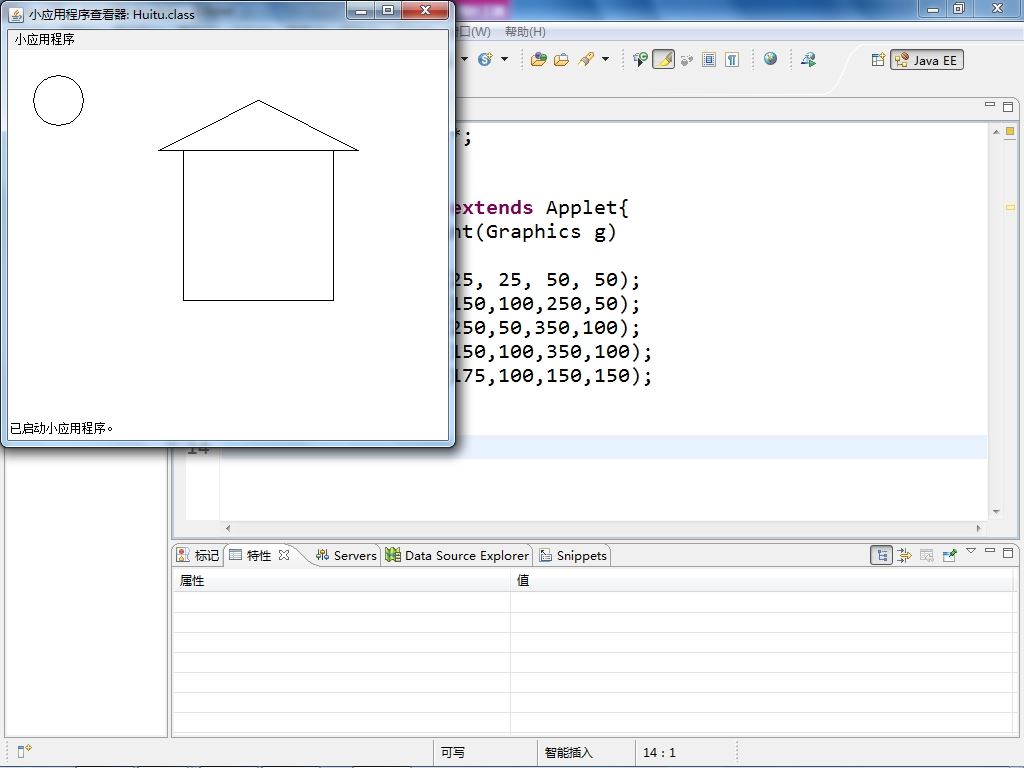Click the drawn house square in applet
The width and height of the screenshot is (1024, 768).
click(x=259, y=225)
